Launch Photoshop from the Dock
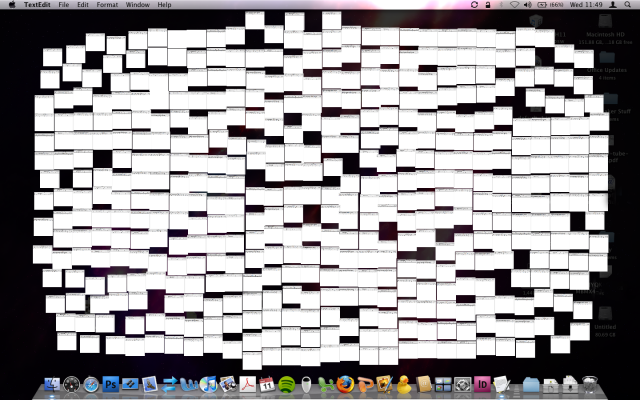Viewport: 640px width, 400px height. pos(111,384)
